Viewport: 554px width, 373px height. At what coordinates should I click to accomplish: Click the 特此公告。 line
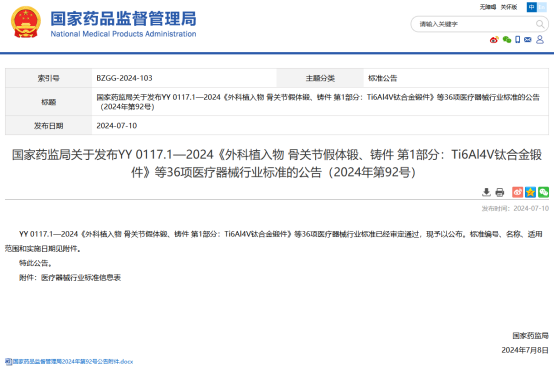coord(36,263)
